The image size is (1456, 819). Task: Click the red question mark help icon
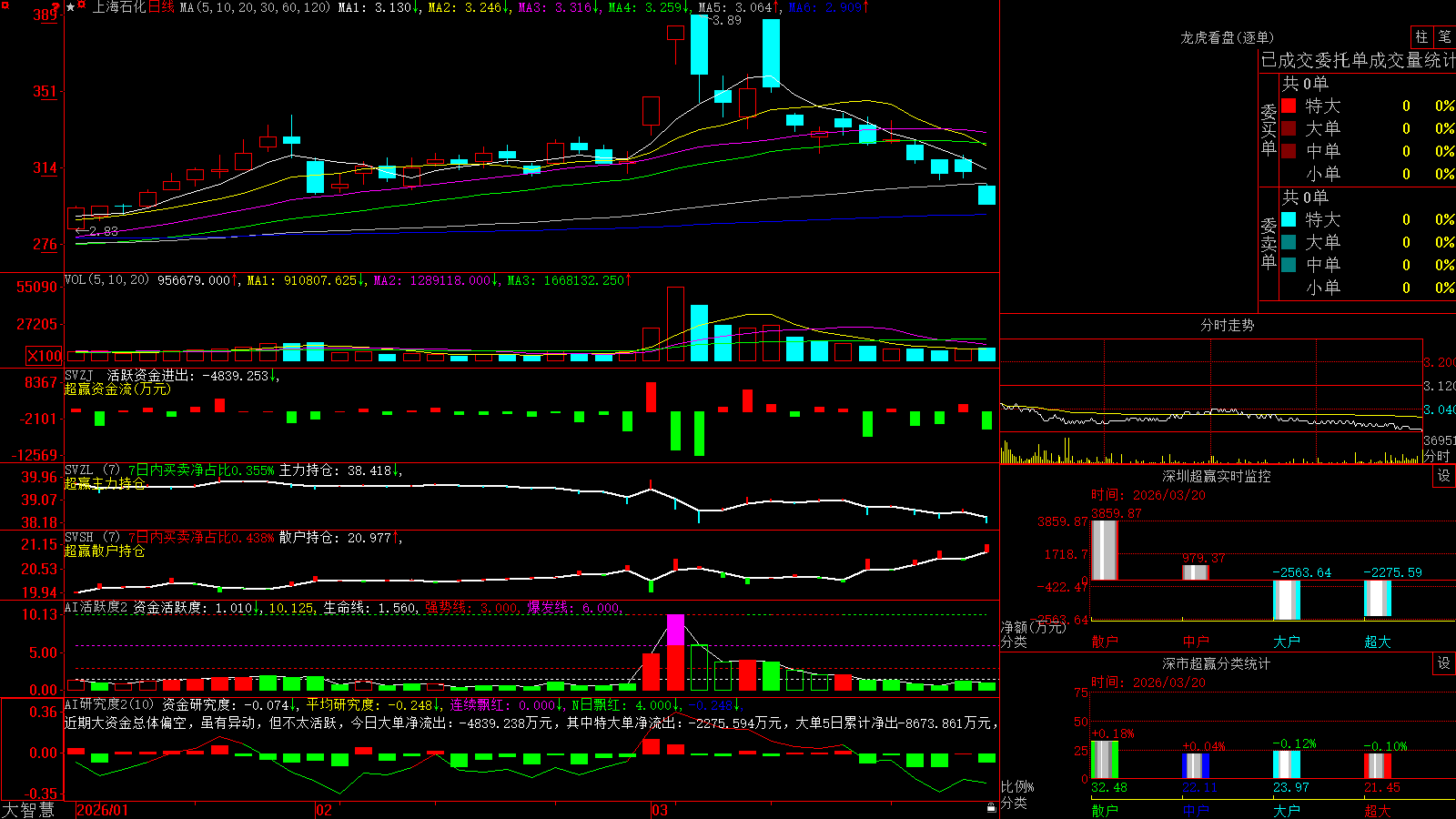56,6
